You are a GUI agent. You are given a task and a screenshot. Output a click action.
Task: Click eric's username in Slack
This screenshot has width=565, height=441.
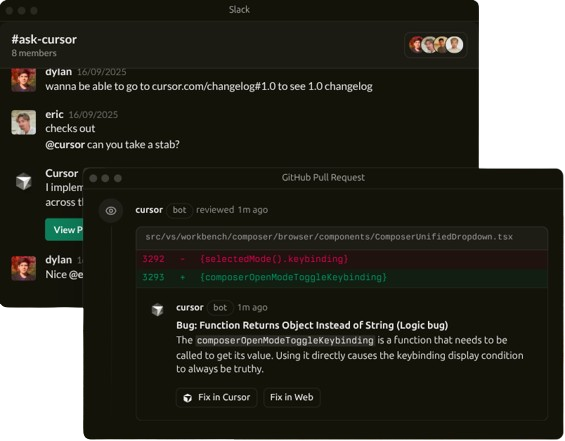[x=54, y=114]
